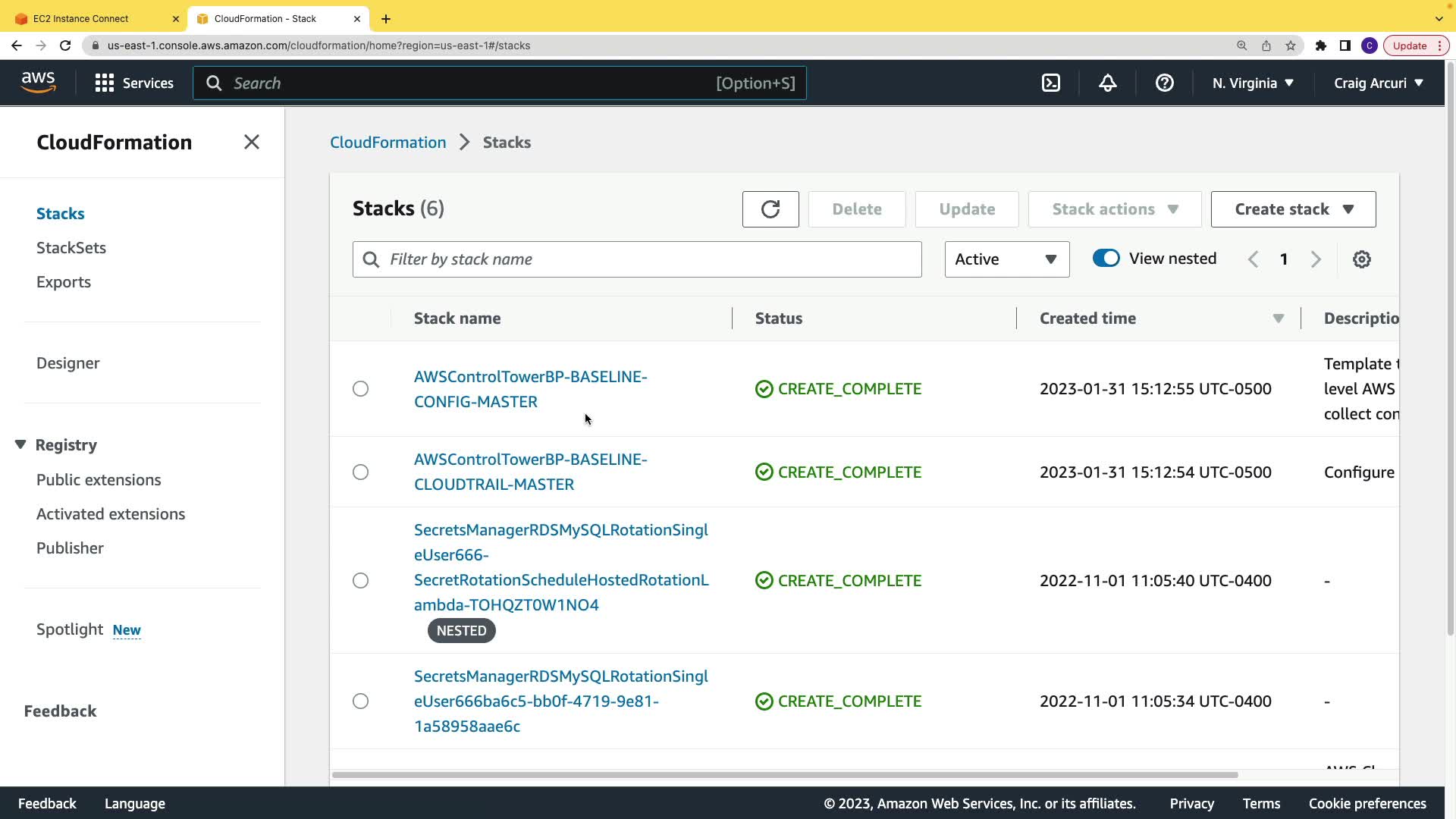Click the AWS logo home icon
This screenshot has height=819, width=1456.
[38, 83]
